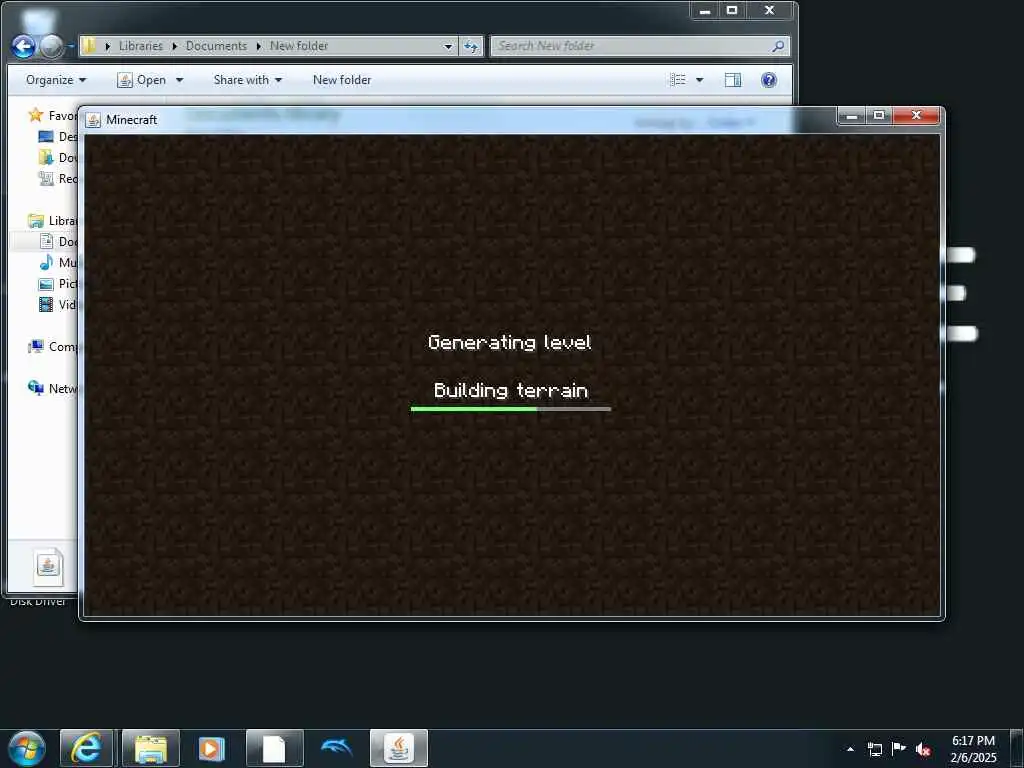Click the Building terrain text
Image resolution: width=1024 pixels, height=768 pixels.
click(x=511, y=391)
